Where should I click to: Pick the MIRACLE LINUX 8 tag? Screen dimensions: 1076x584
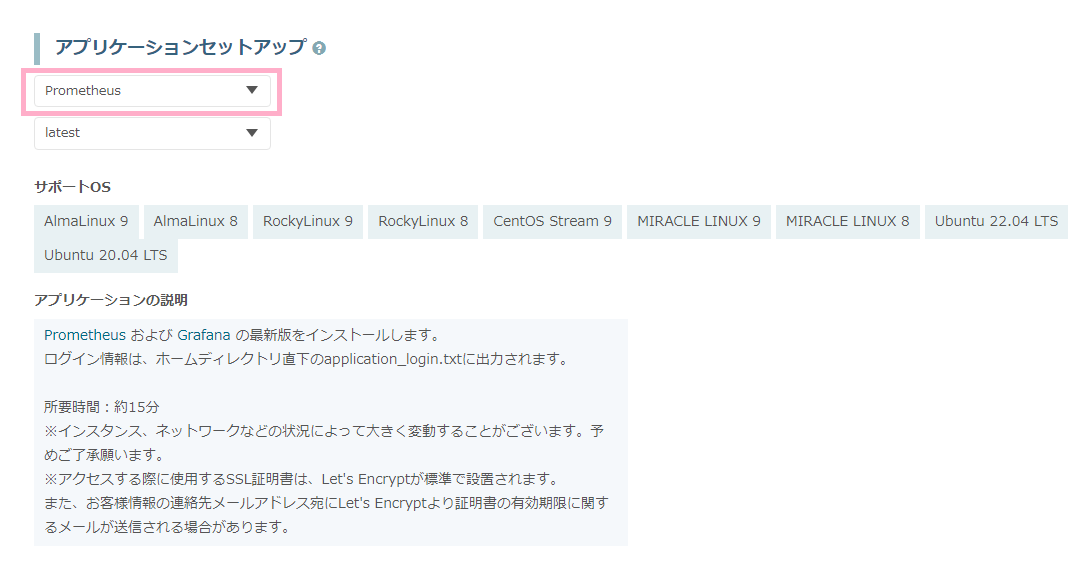(847, 221)
